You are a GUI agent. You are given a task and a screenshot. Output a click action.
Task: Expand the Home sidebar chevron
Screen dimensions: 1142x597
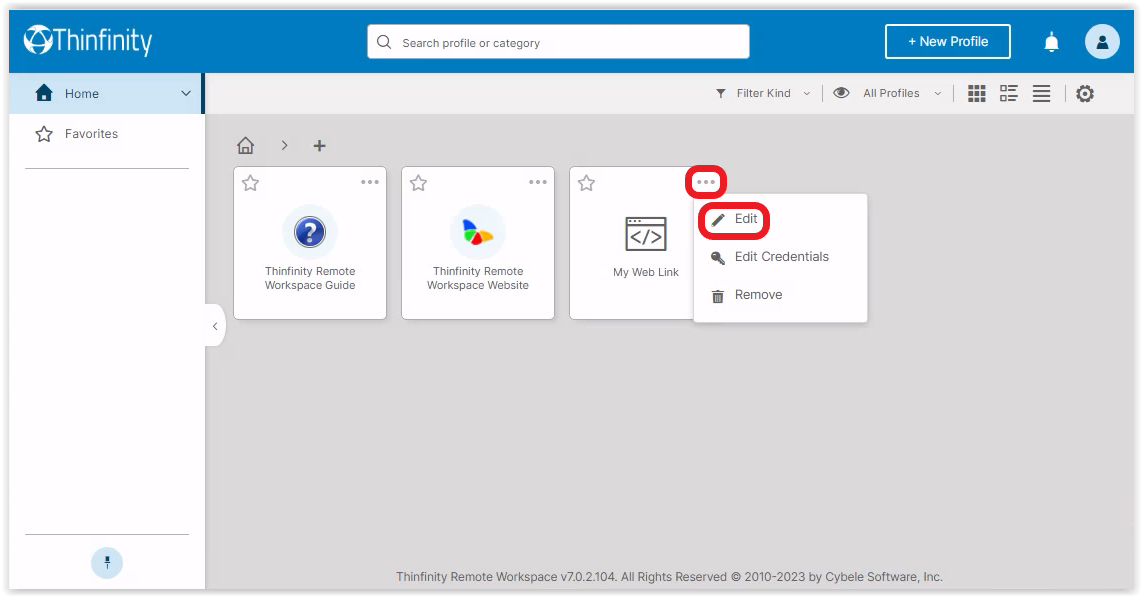pos(186,93)
